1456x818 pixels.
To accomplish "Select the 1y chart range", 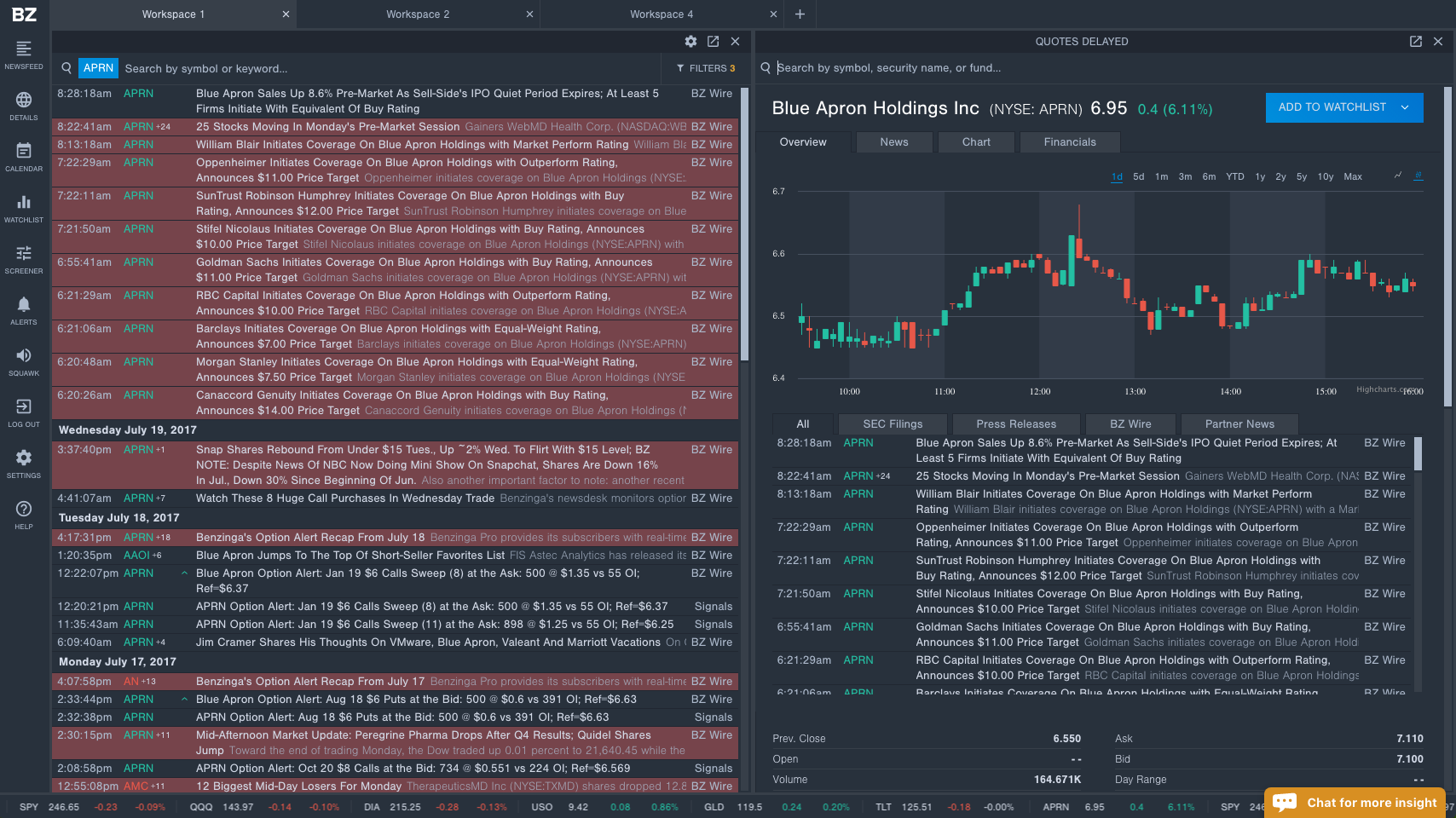I will point(1260,176).
